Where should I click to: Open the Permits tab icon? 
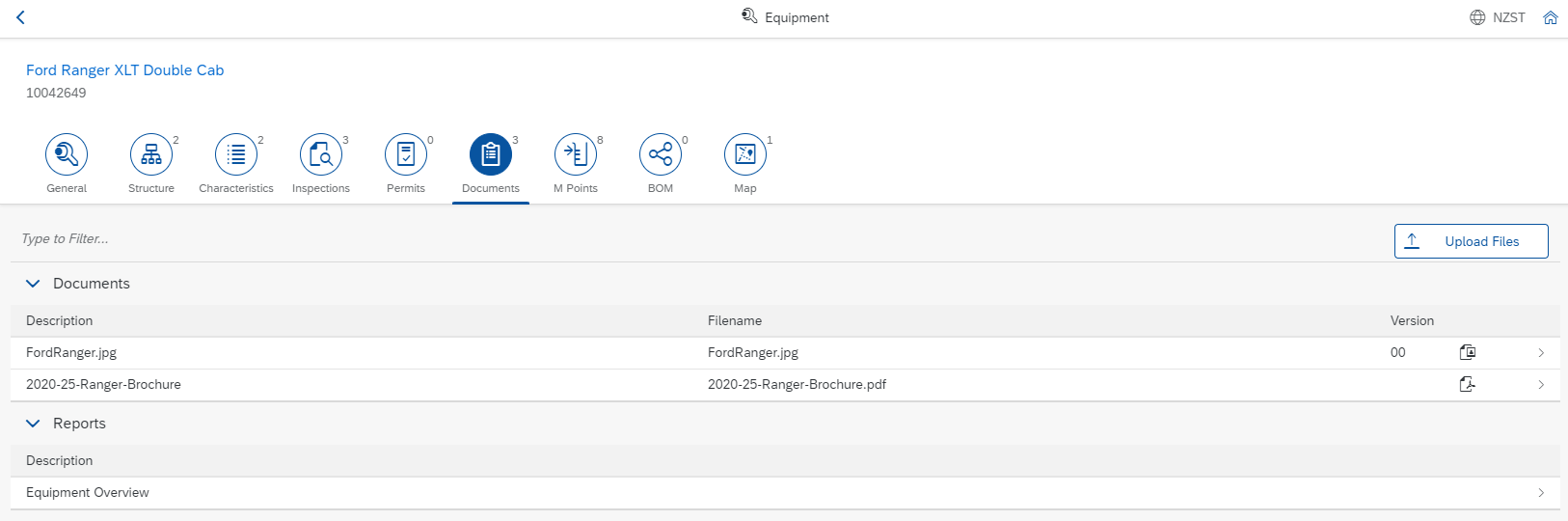pyautogui.click(x=406, y=154)
